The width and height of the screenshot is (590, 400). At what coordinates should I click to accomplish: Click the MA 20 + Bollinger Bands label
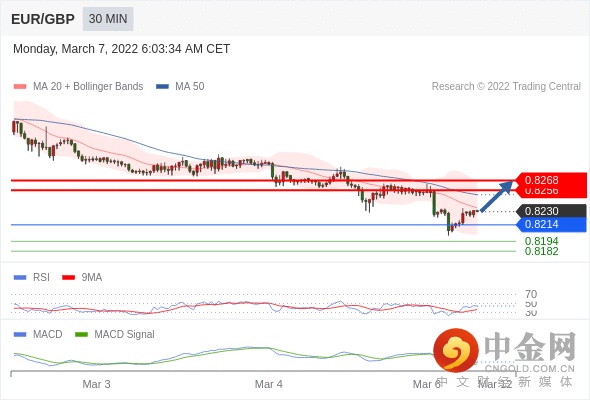point(88,87)
